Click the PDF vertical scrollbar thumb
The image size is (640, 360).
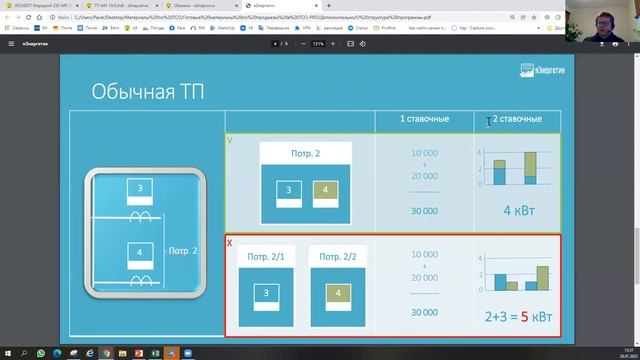636,255
